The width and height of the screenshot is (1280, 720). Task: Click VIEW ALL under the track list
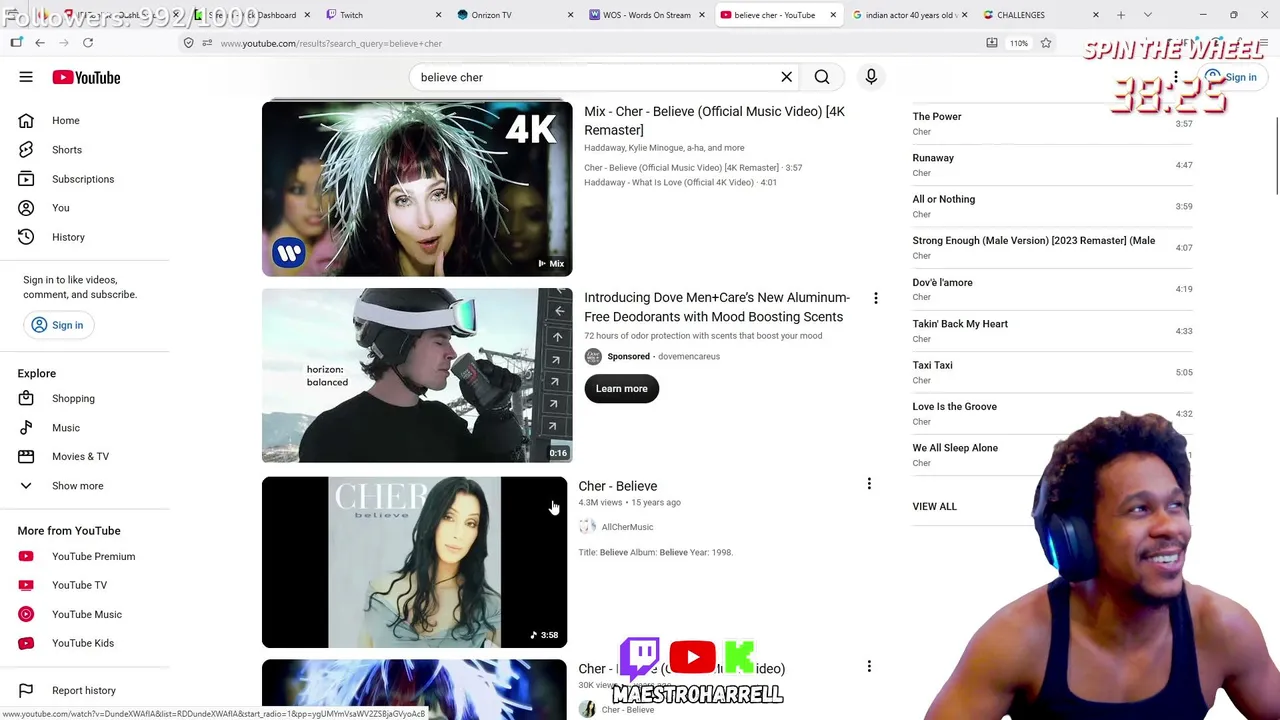click(x=934, y=507)
